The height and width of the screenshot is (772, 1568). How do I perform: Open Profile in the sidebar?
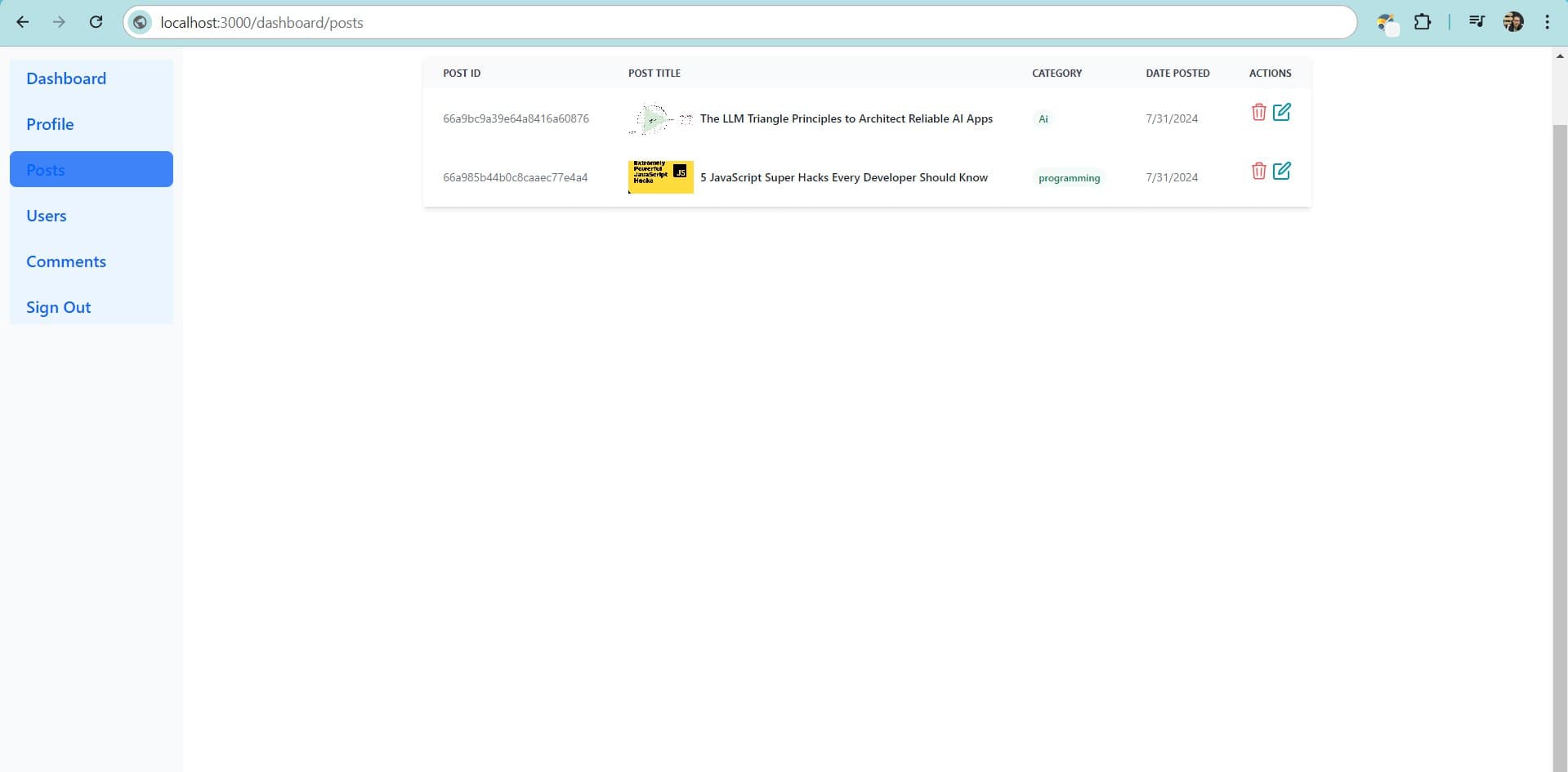50,124
